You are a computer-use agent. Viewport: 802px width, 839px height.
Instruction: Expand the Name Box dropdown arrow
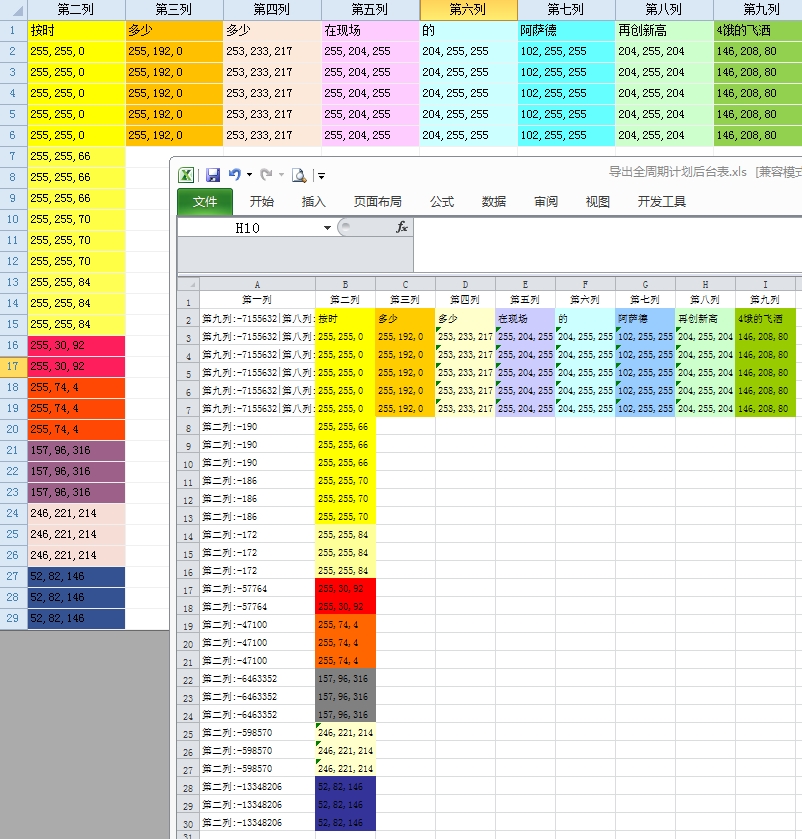(327, 228)
